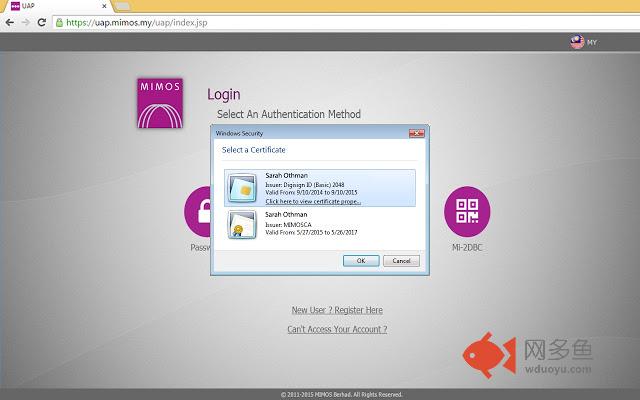Screen dimensions: 640x400
Task: Click the MIMOS Berhad copyright footer
Action: [x=342, y=395]
